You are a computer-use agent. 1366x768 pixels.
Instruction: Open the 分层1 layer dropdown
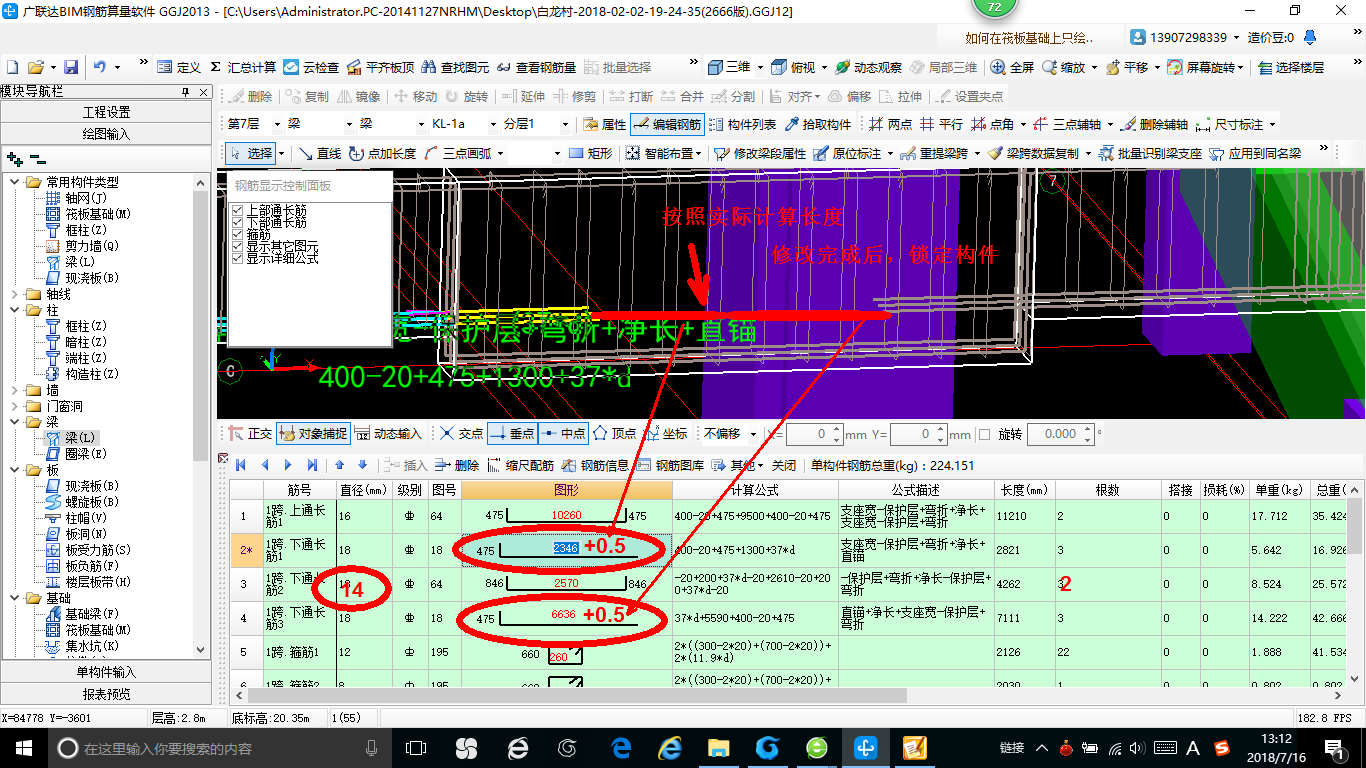[x=563, y=124]
